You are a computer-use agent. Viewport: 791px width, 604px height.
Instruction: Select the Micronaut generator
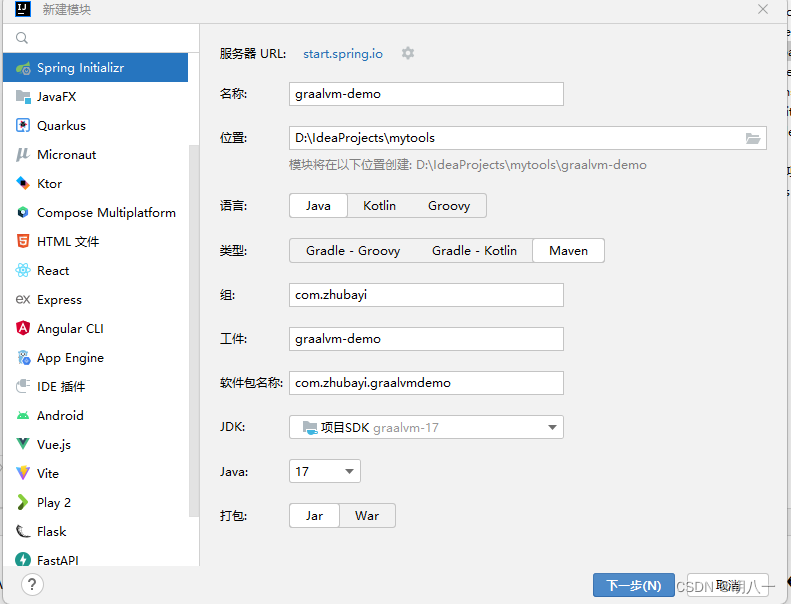click(95, 154)
